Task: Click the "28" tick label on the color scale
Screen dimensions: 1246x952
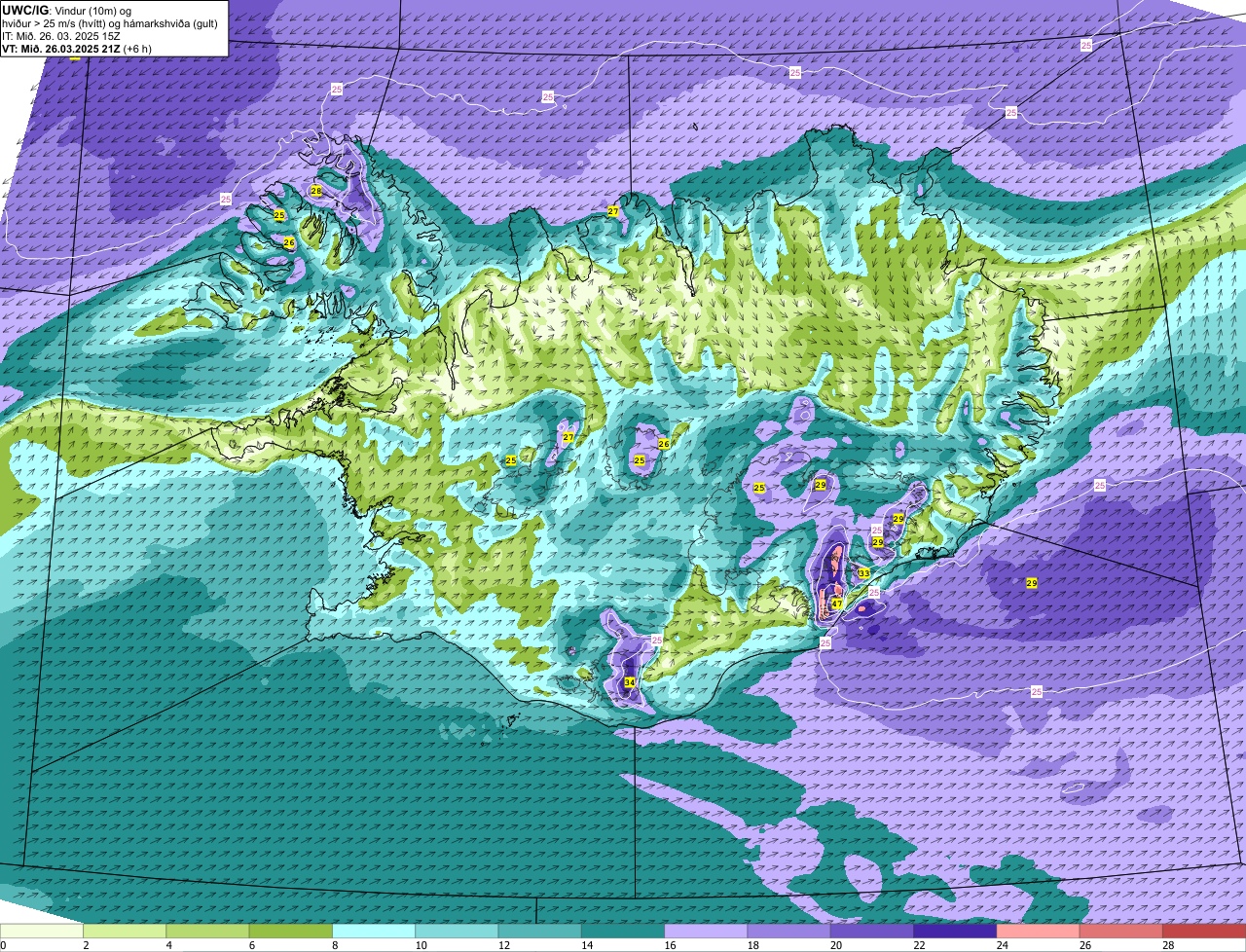Action: 1168,945
